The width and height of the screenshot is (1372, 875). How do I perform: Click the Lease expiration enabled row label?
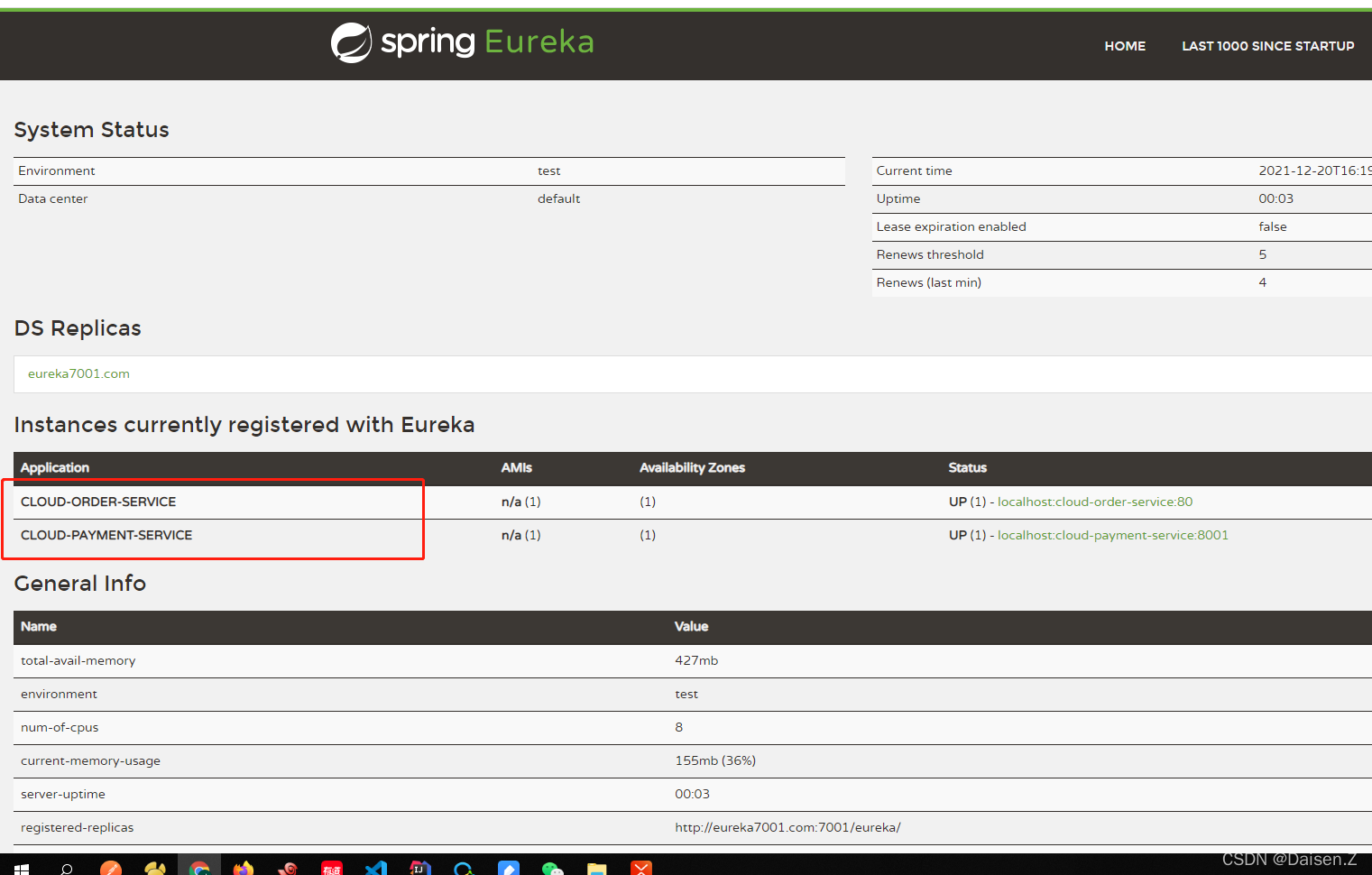click(951, 226)
